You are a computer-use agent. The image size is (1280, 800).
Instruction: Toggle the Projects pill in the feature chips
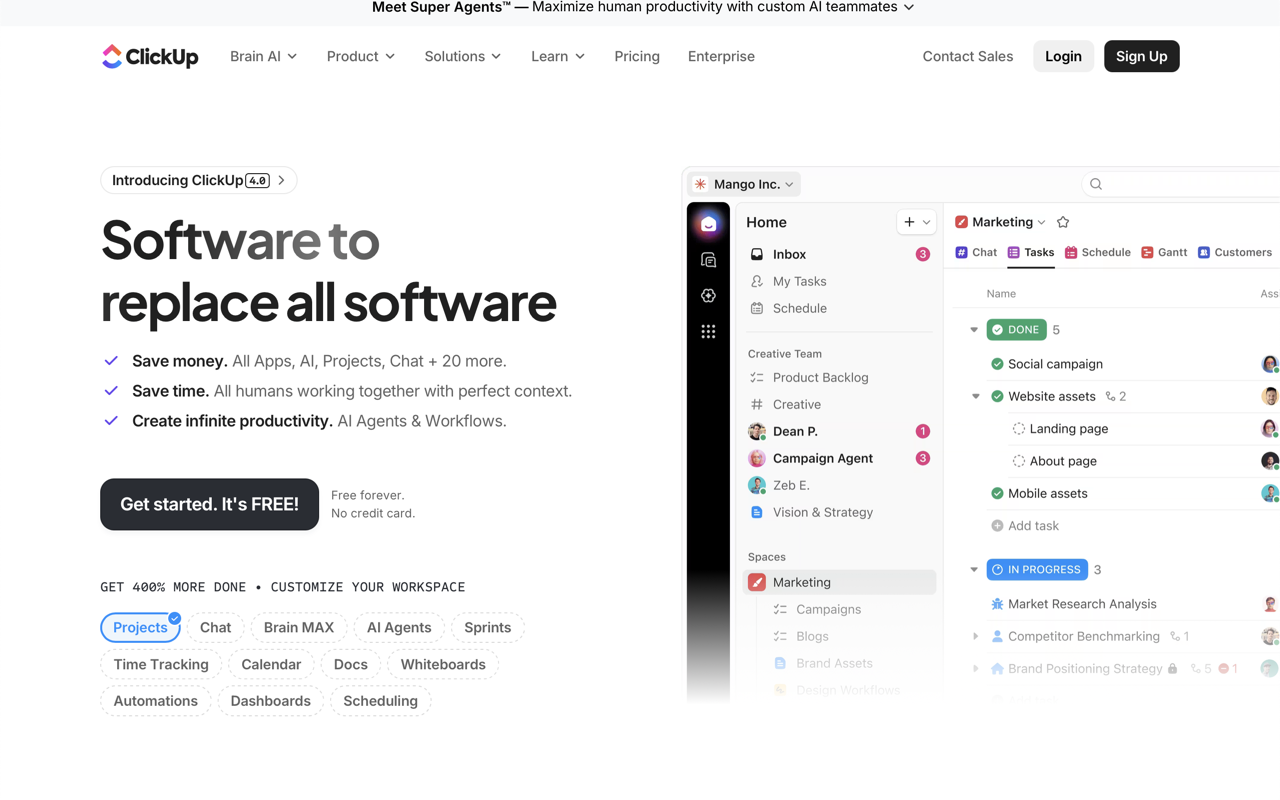[x=140, y=627]
